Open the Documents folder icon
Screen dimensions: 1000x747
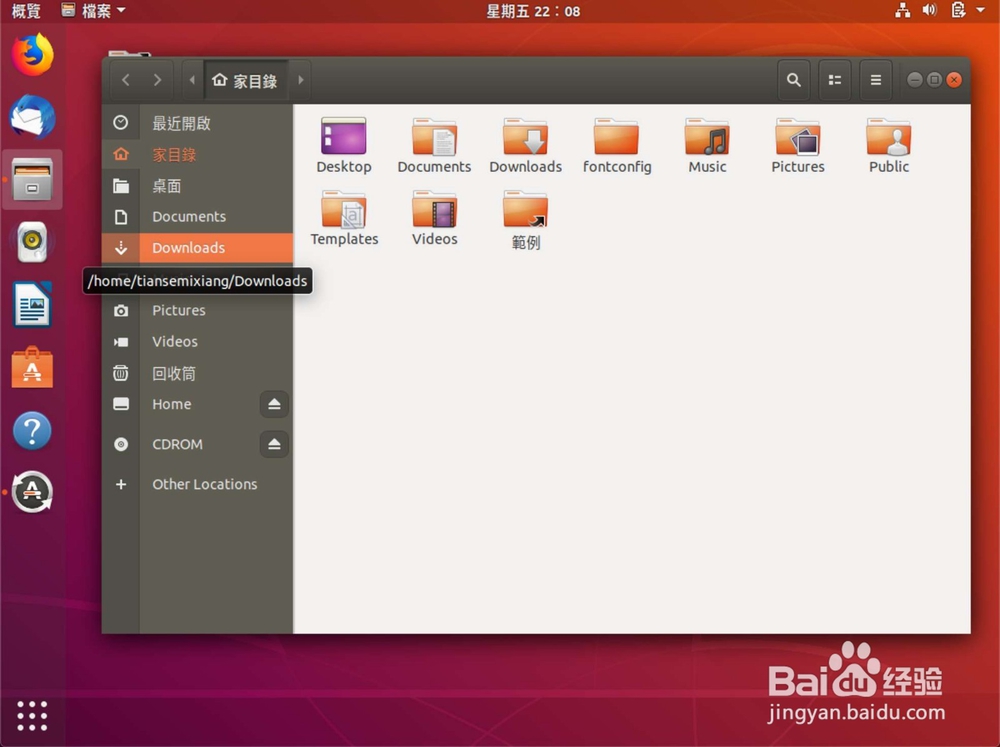pos(434,145)
